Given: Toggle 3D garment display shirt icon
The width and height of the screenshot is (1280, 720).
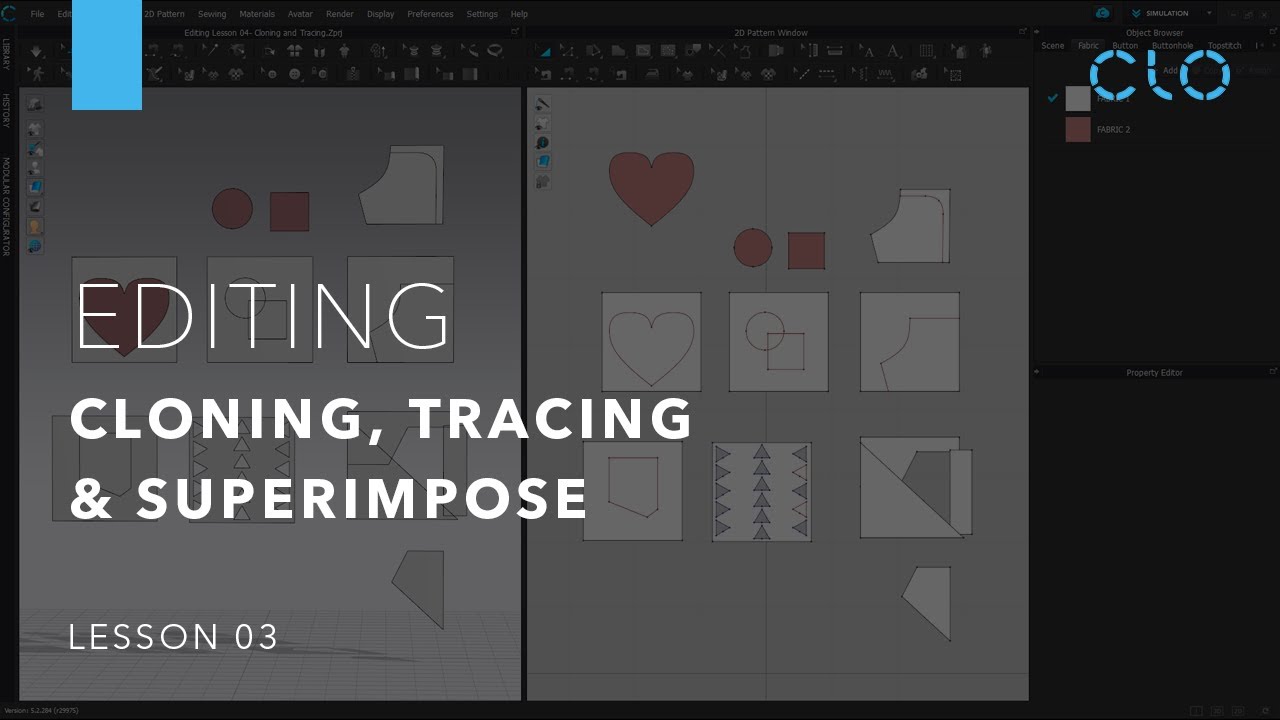Looking at the screenshot, I should pyautogui.click(x=35, y=129).
